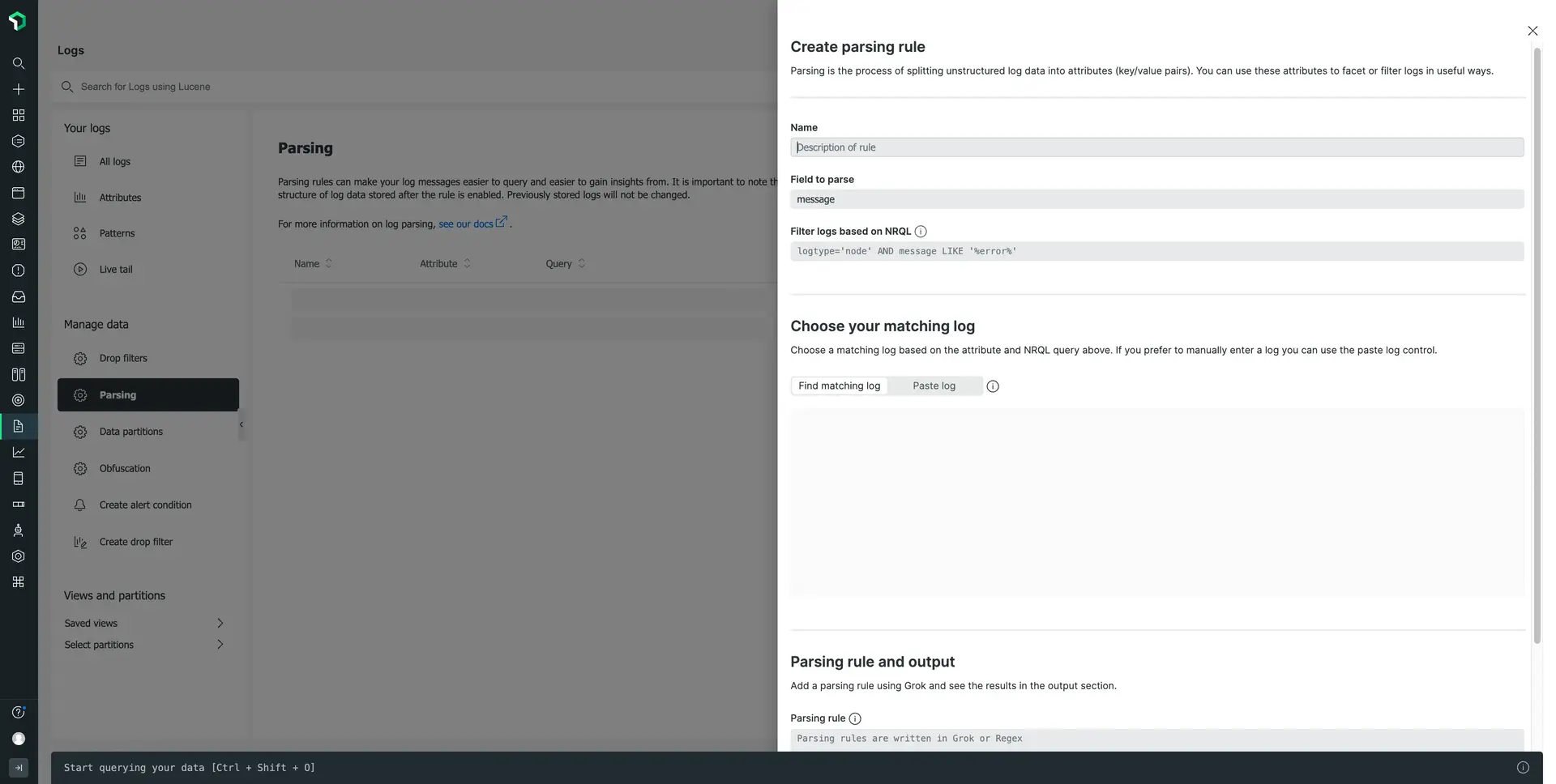The height and width of the screenshot is (784, 1556).
Task: Expand Saved views
Action: click(144, 623)
